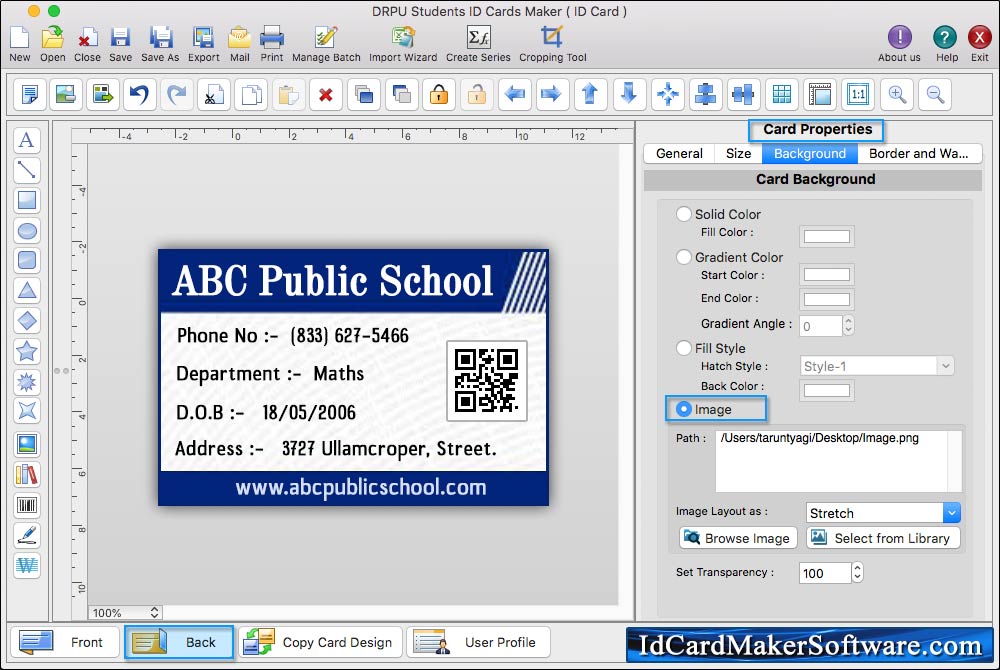Click Select from Library button
This screenshot has height=670, width=1000.
coord(883,538)
